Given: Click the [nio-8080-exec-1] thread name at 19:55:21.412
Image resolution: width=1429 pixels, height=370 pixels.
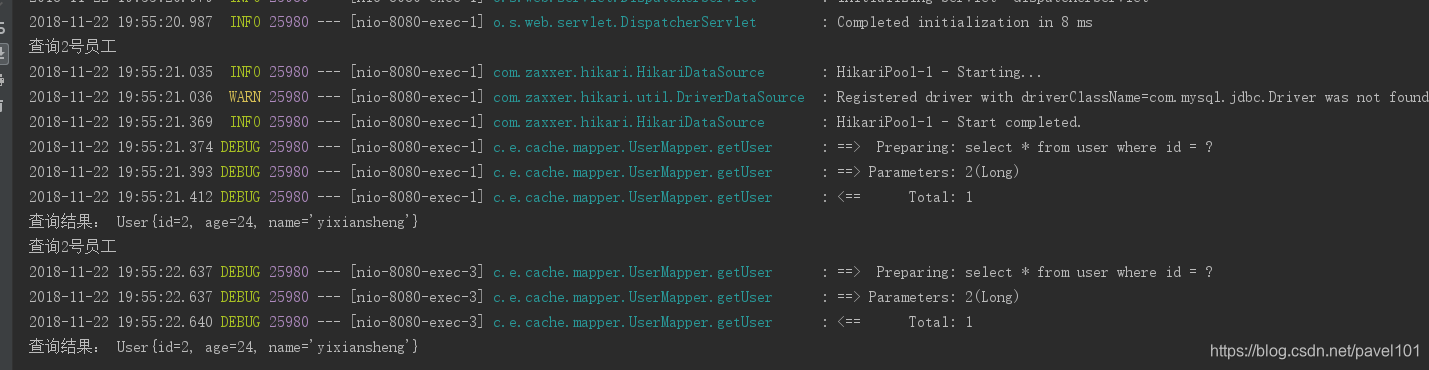Looking at the screenshot, I should coord(417,197).
